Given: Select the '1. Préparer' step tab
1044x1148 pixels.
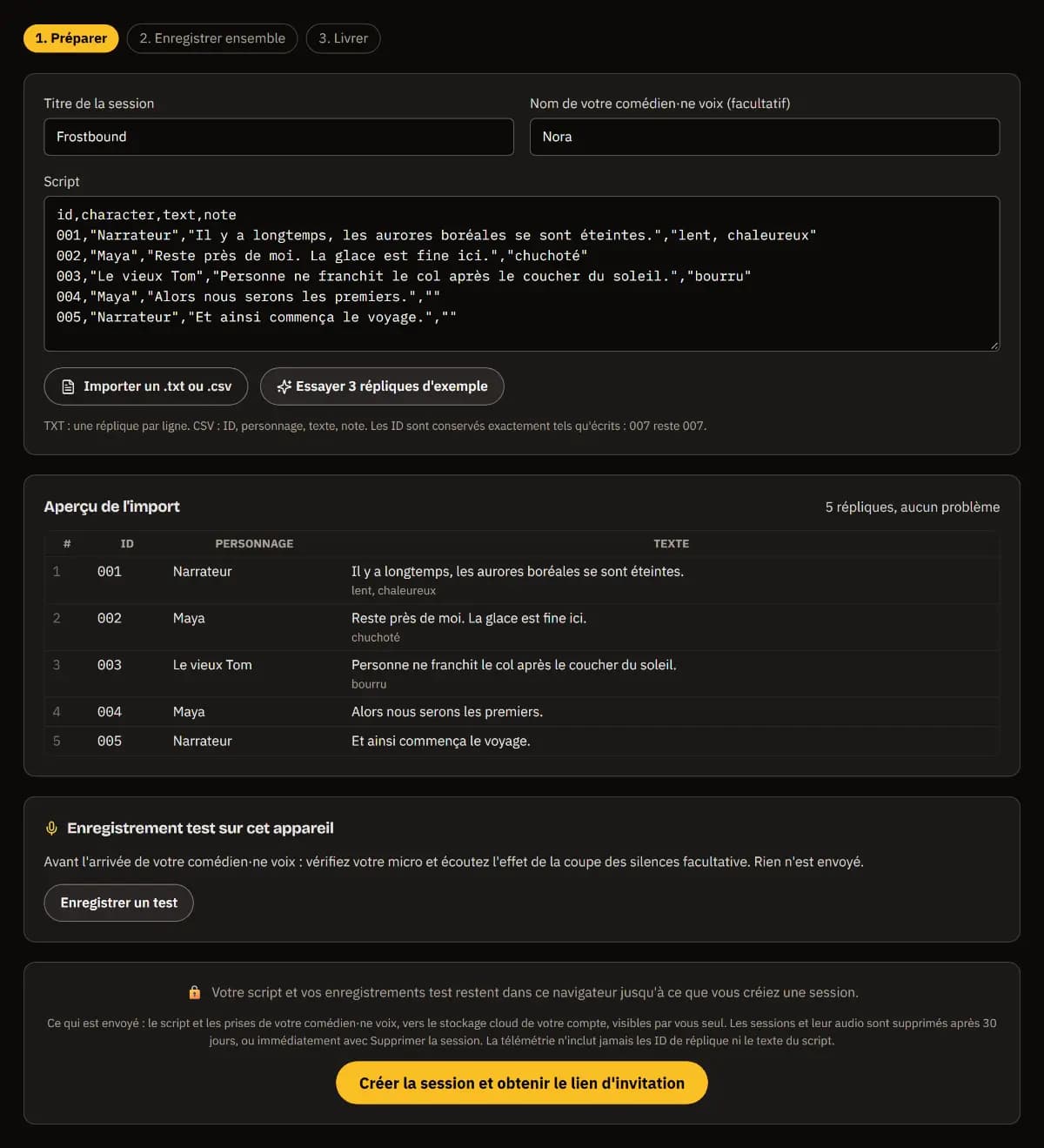Looking at the screenshot, I should (70, 38).
